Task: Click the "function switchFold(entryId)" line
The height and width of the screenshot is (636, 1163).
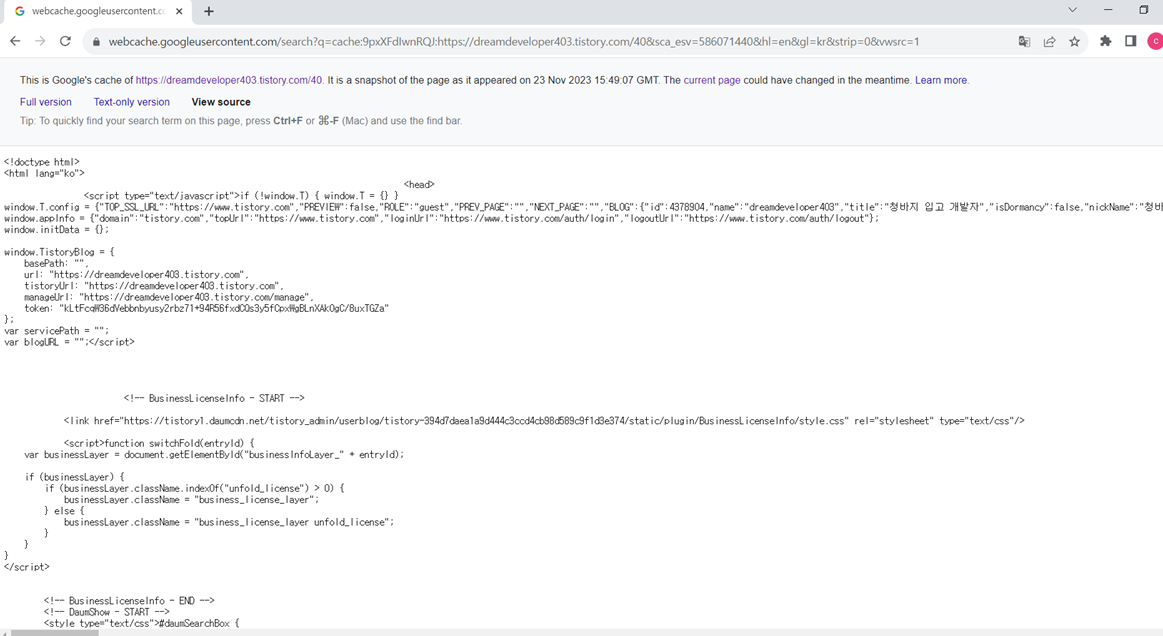Action: click(x=159, y=443)
